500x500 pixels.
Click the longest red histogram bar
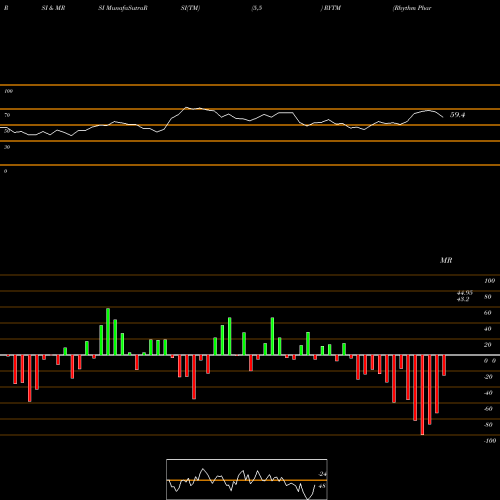tap(423, 395)
